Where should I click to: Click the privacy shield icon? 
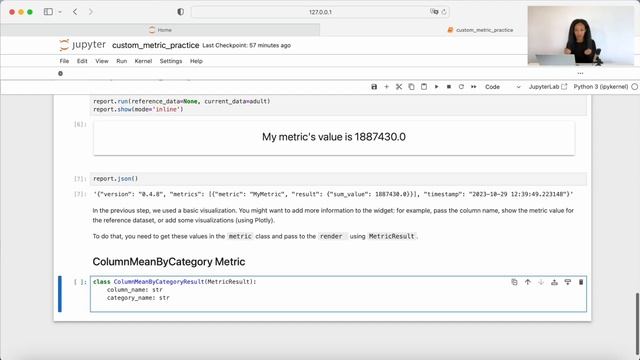coord(180,12)
